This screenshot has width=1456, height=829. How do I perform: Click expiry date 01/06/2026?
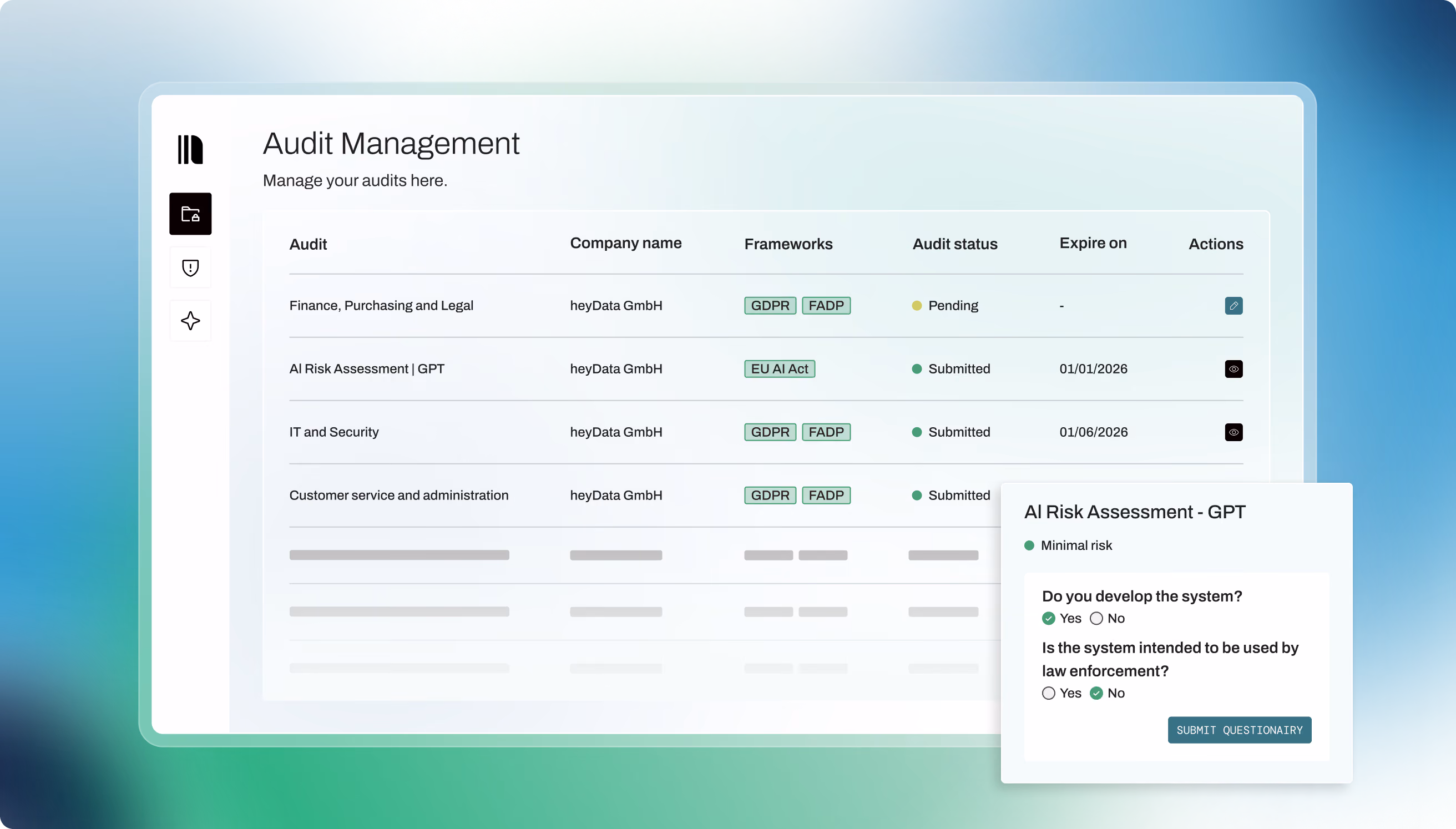1093,432
